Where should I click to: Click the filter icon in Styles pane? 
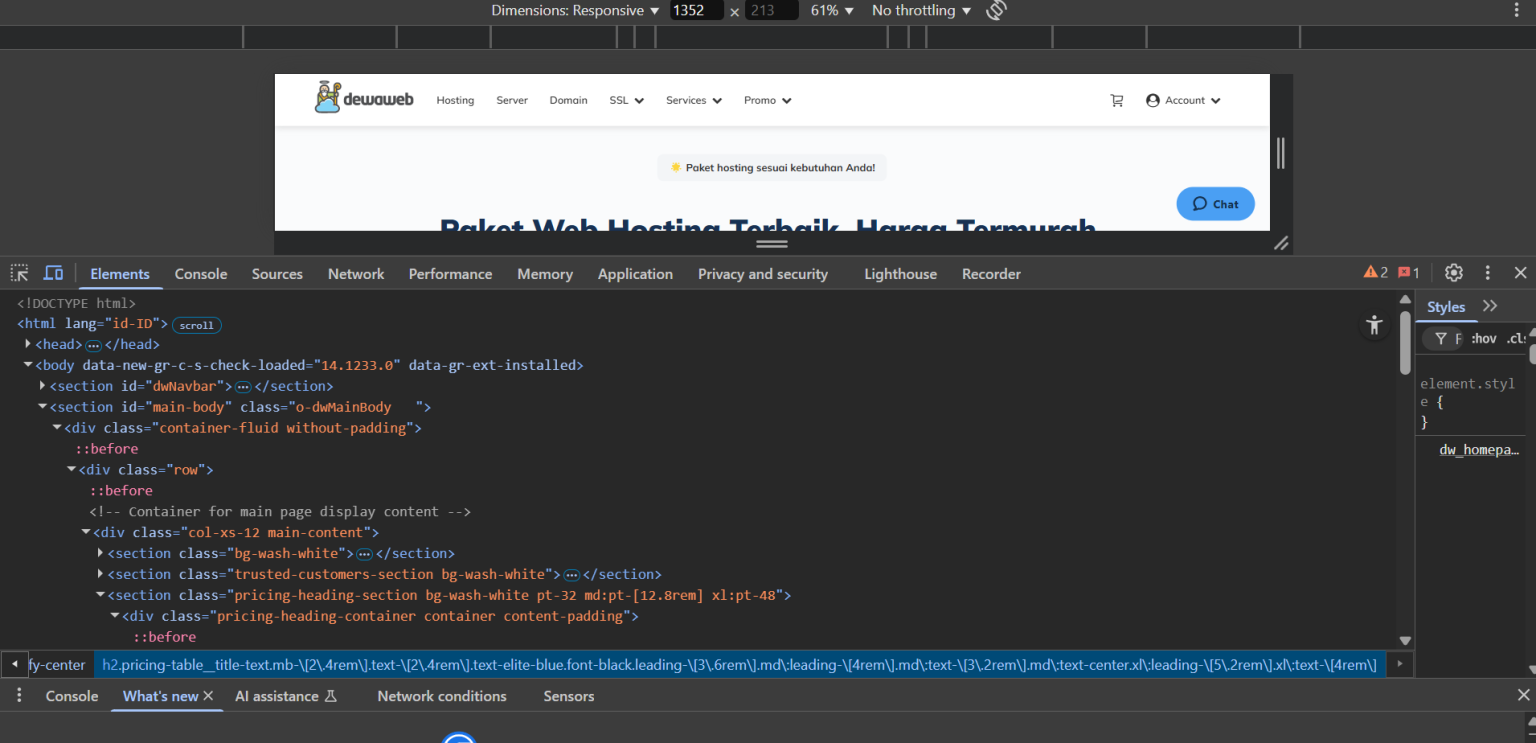tap(1441, 338)
